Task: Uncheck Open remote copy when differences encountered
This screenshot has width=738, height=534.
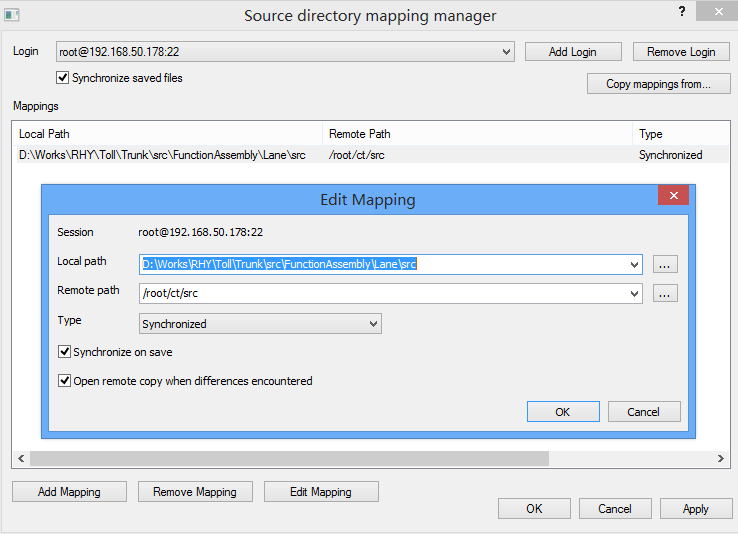Action: (x=64, y=381)
